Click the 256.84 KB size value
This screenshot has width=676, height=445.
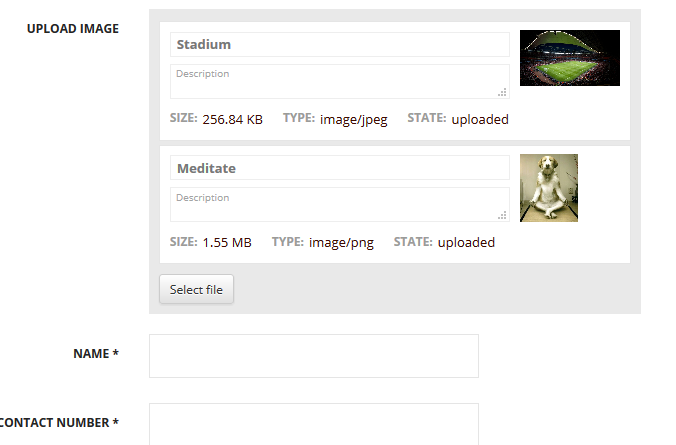(x=232, y=119)
